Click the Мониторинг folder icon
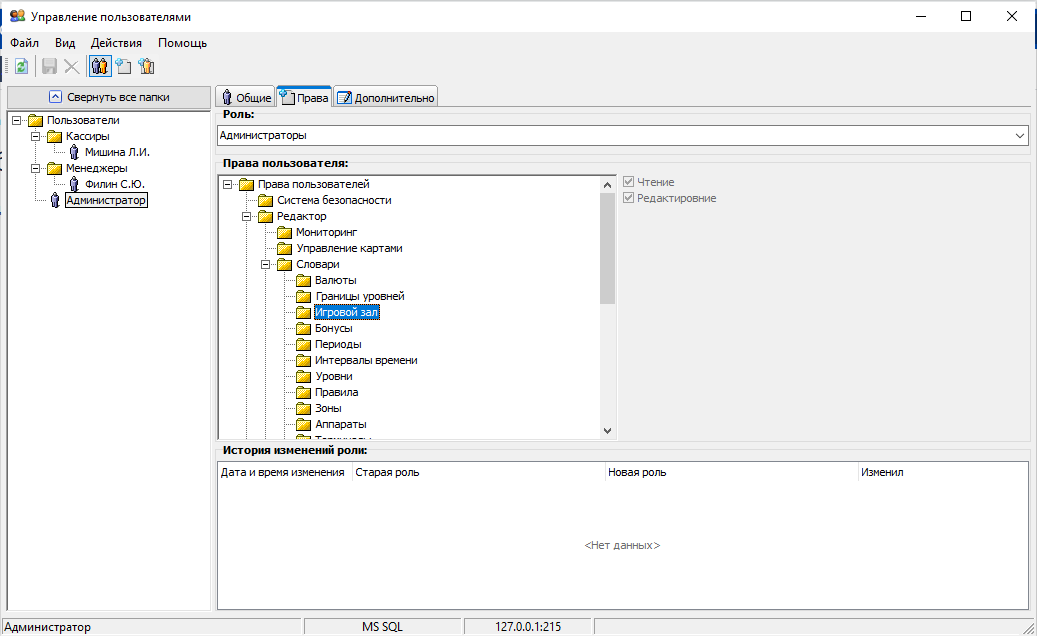Image resolution: width=1037 pixels, height=636 pixels. point(284,232)
